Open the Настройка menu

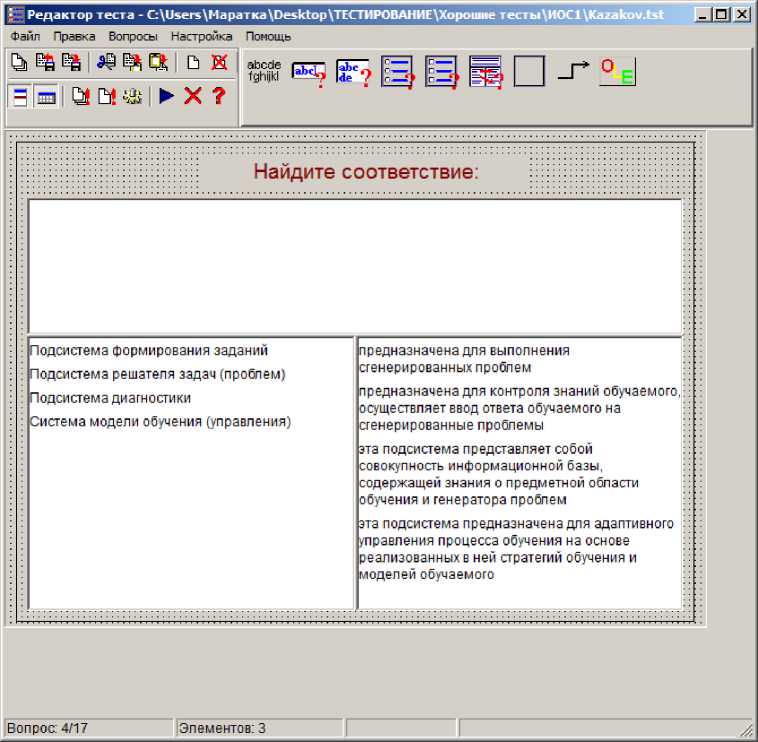click(201, 36)
